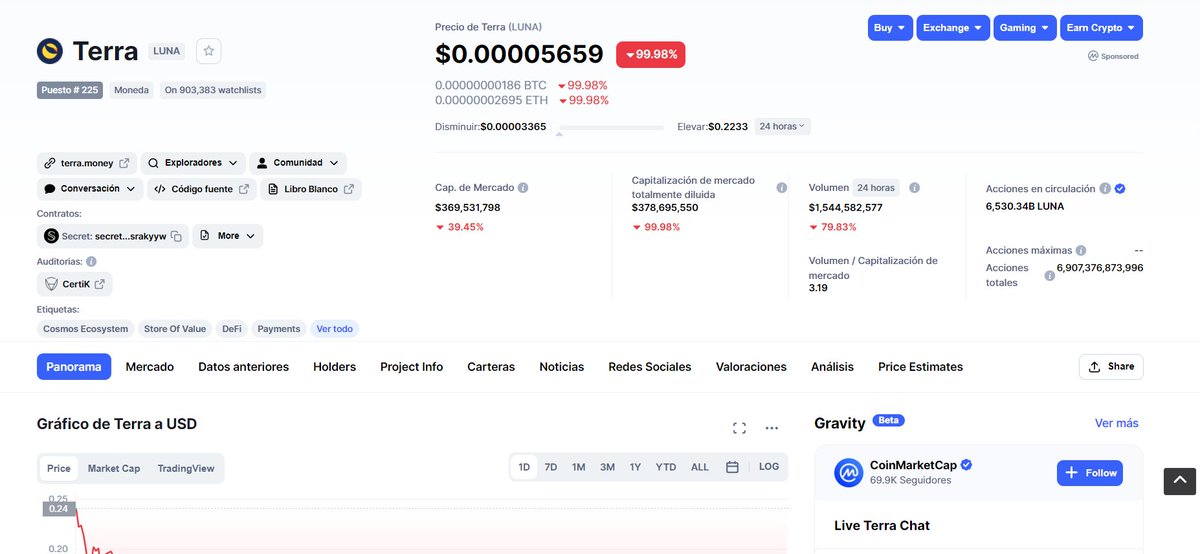The image size is (1200, 554).
Task: Show info for Cap. de Mercado
Action: tap(523, 188)
